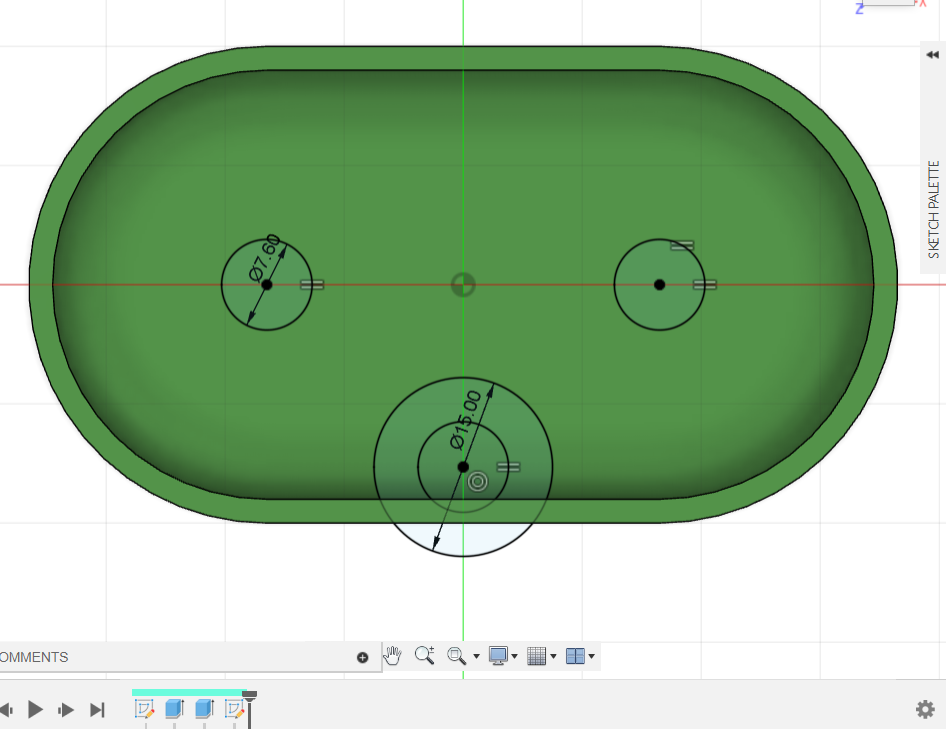Click the Zoom magnifier tool
946x729 pixels.
pyautogui.click(x=425, y=656)
